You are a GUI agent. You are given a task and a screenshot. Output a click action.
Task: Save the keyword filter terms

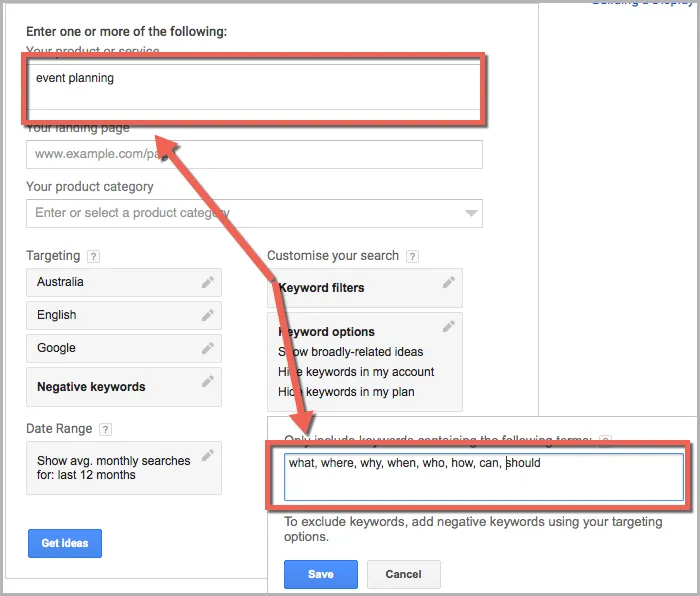click(x=321, y=575)
